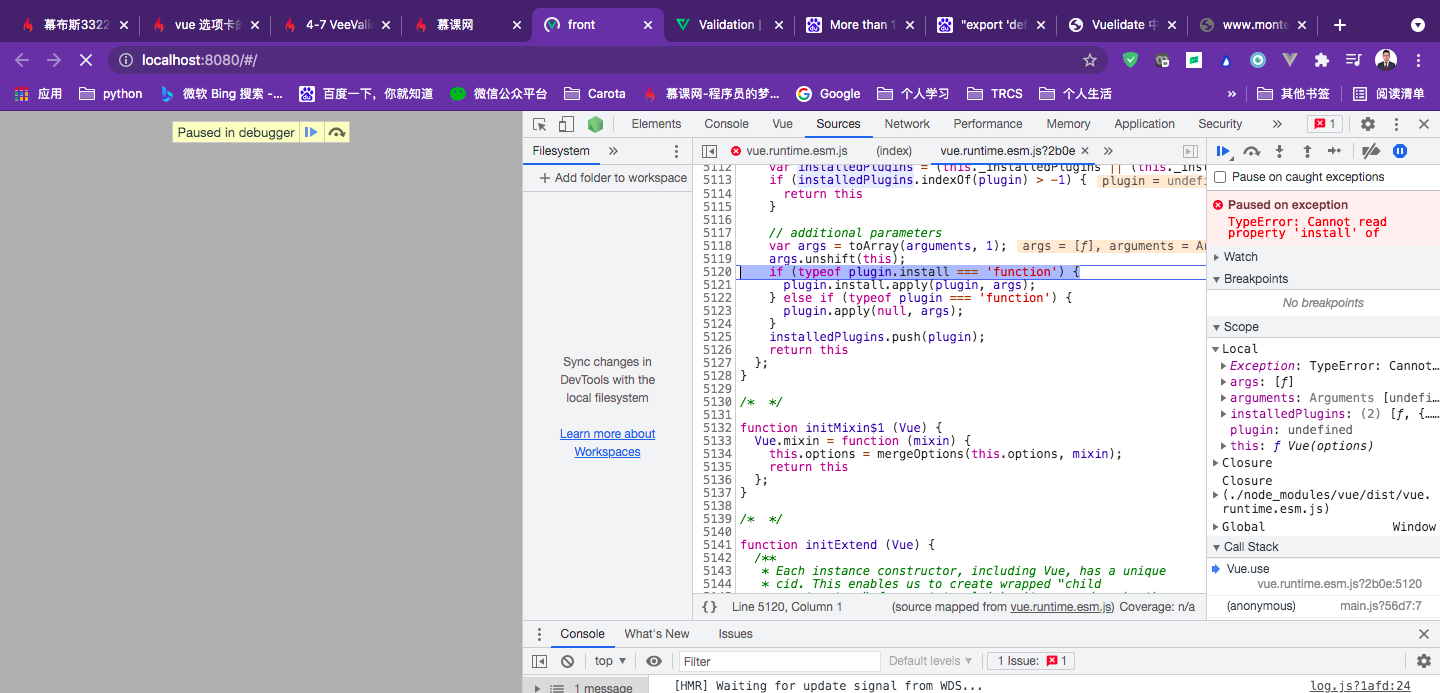
Task: Step into next function call
Action: tap(1279, 151)
